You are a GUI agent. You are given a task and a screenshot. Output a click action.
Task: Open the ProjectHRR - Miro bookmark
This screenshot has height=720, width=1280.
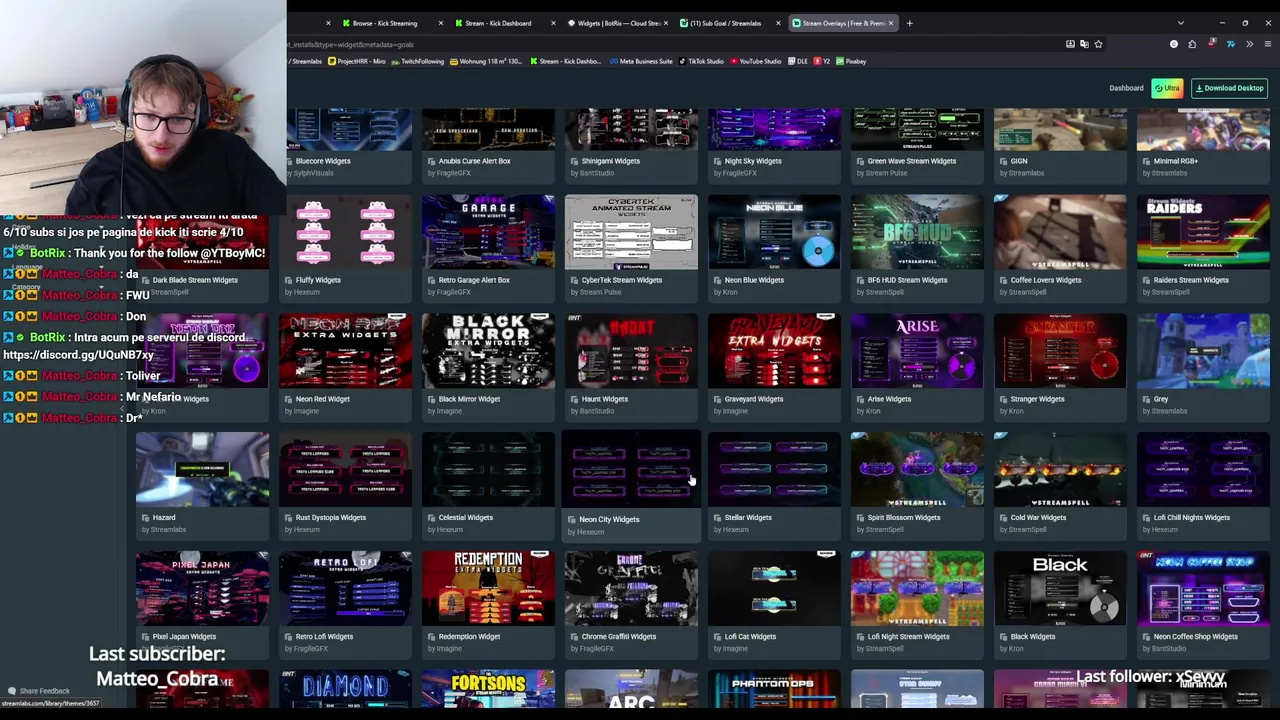coord(356,61)
